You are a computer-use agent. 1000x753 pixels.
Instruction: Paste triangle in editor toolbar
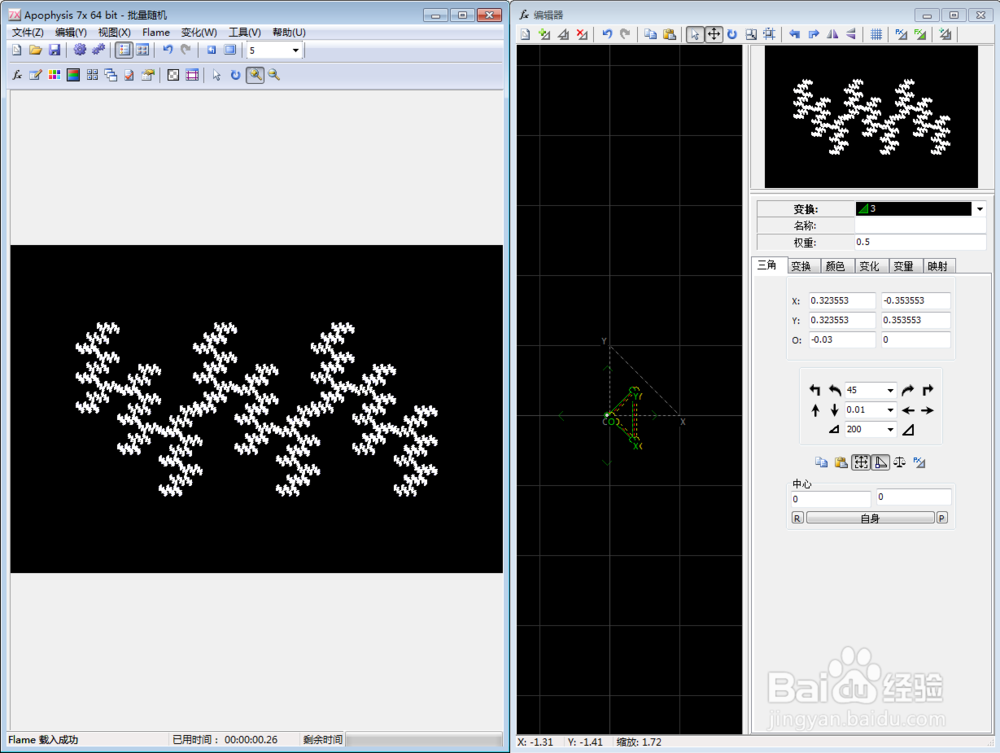pyautogui.click(x=669, y=34)
